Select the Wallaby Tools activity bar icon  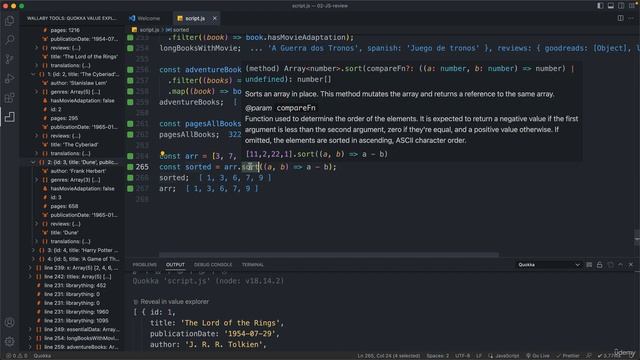tap(9, 117)
